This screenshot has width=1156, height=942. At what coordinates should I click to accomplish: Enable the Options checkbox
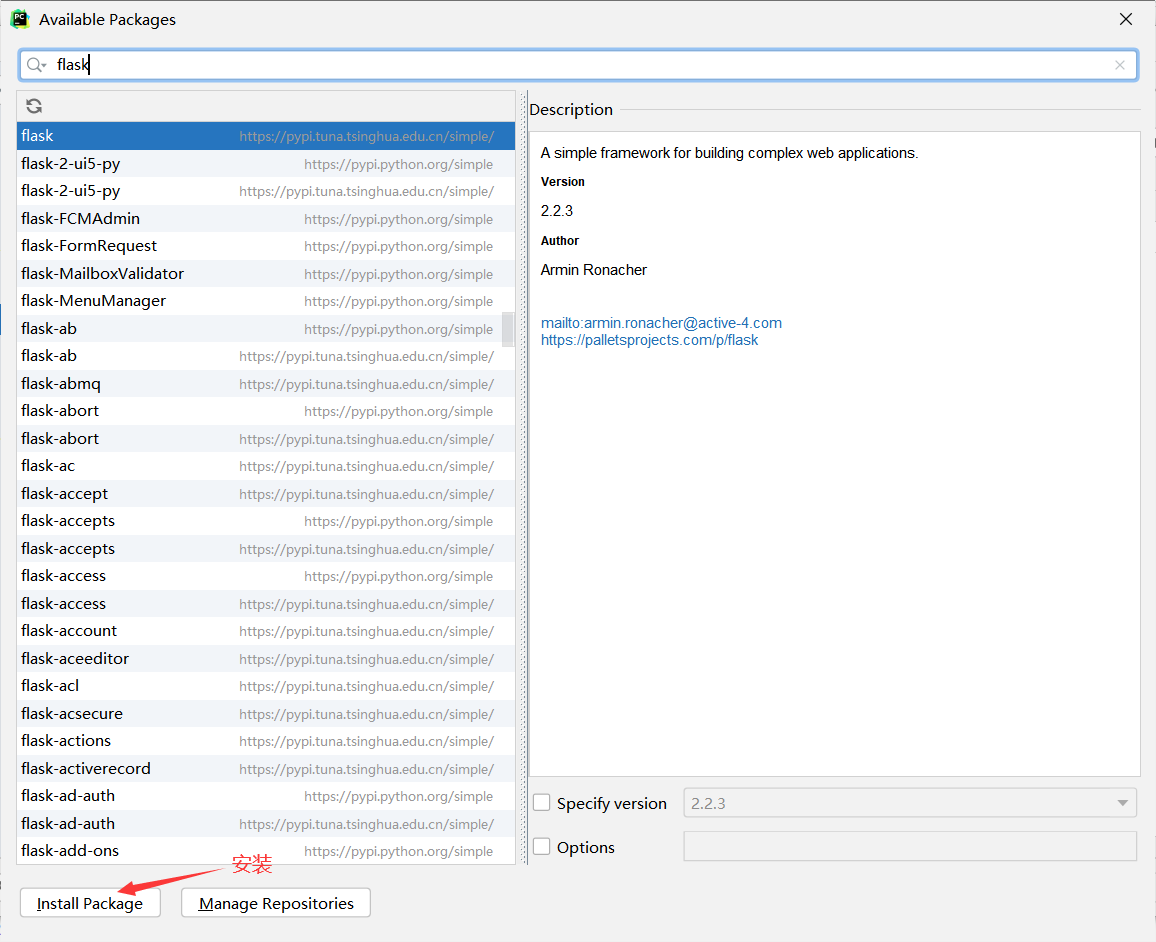[x=542, y=846]
